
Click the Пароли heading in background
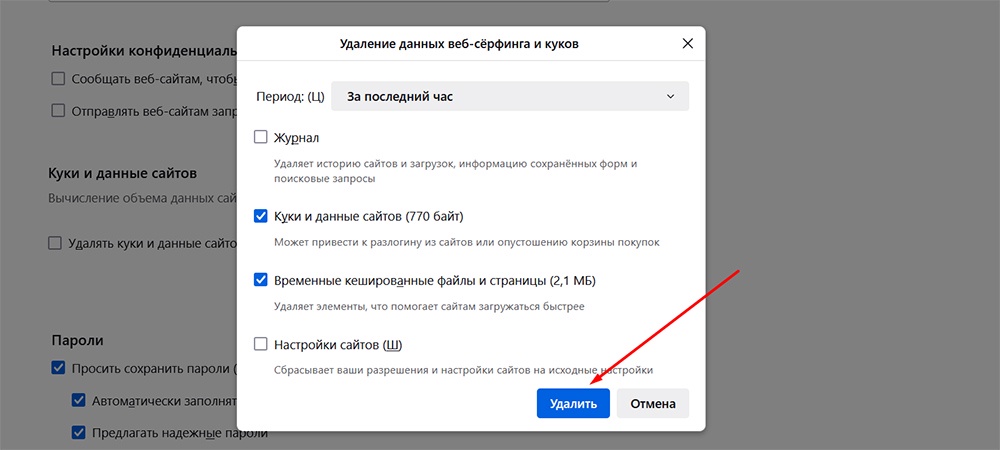tap(77, 340)
